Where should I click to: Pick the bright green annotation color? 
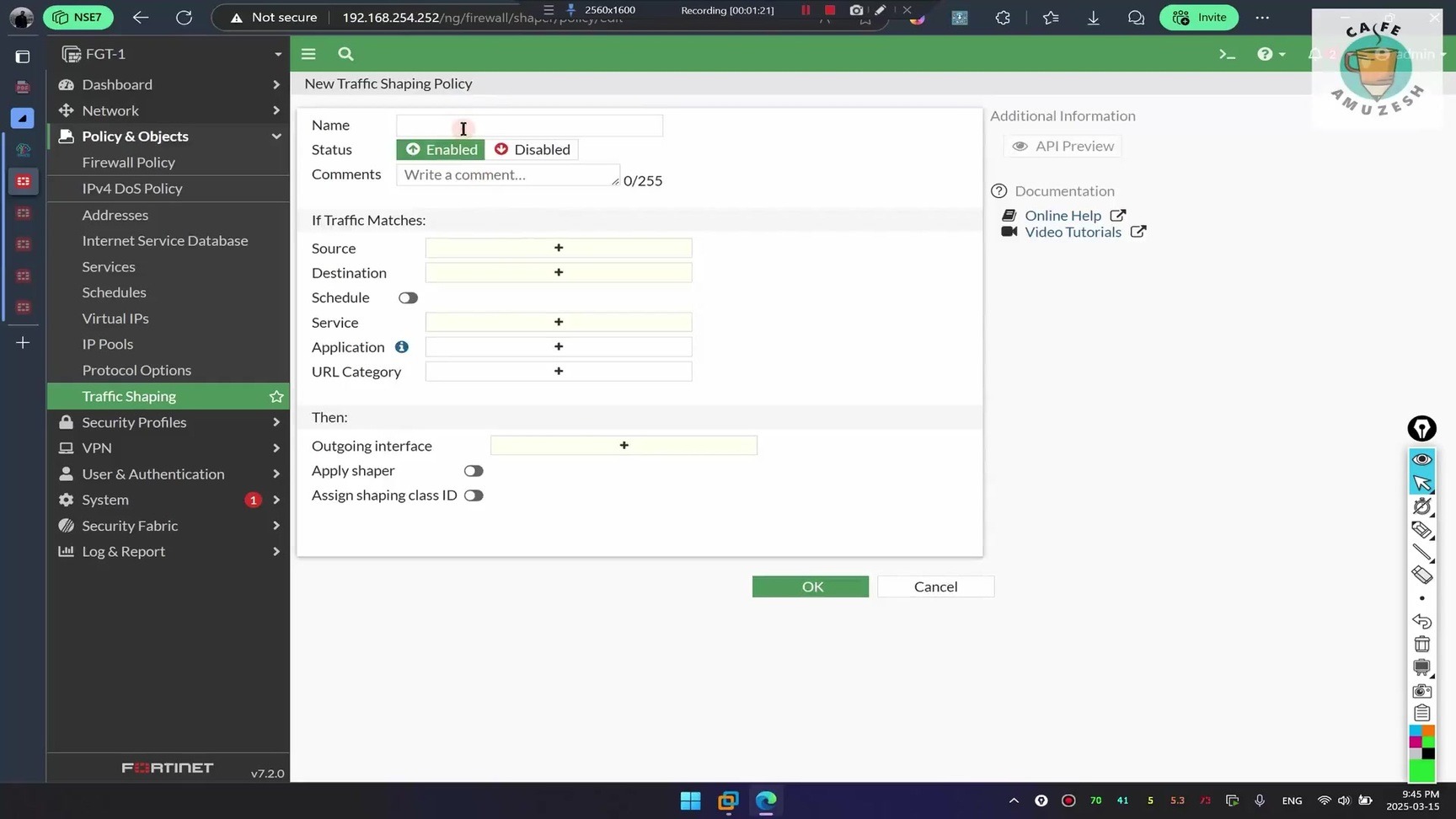[x=1422, y=771]
